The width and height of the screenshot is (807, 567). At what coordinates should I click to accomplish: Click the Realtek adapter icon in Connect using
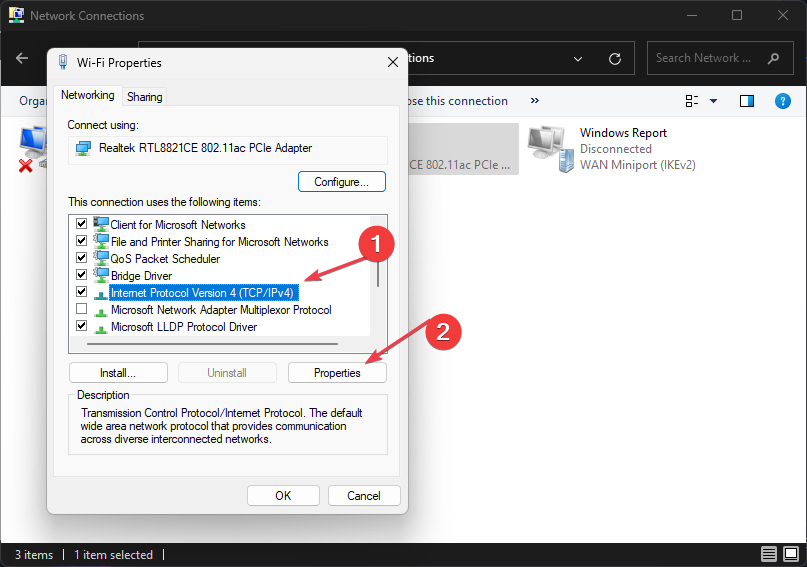pos(83,148)
